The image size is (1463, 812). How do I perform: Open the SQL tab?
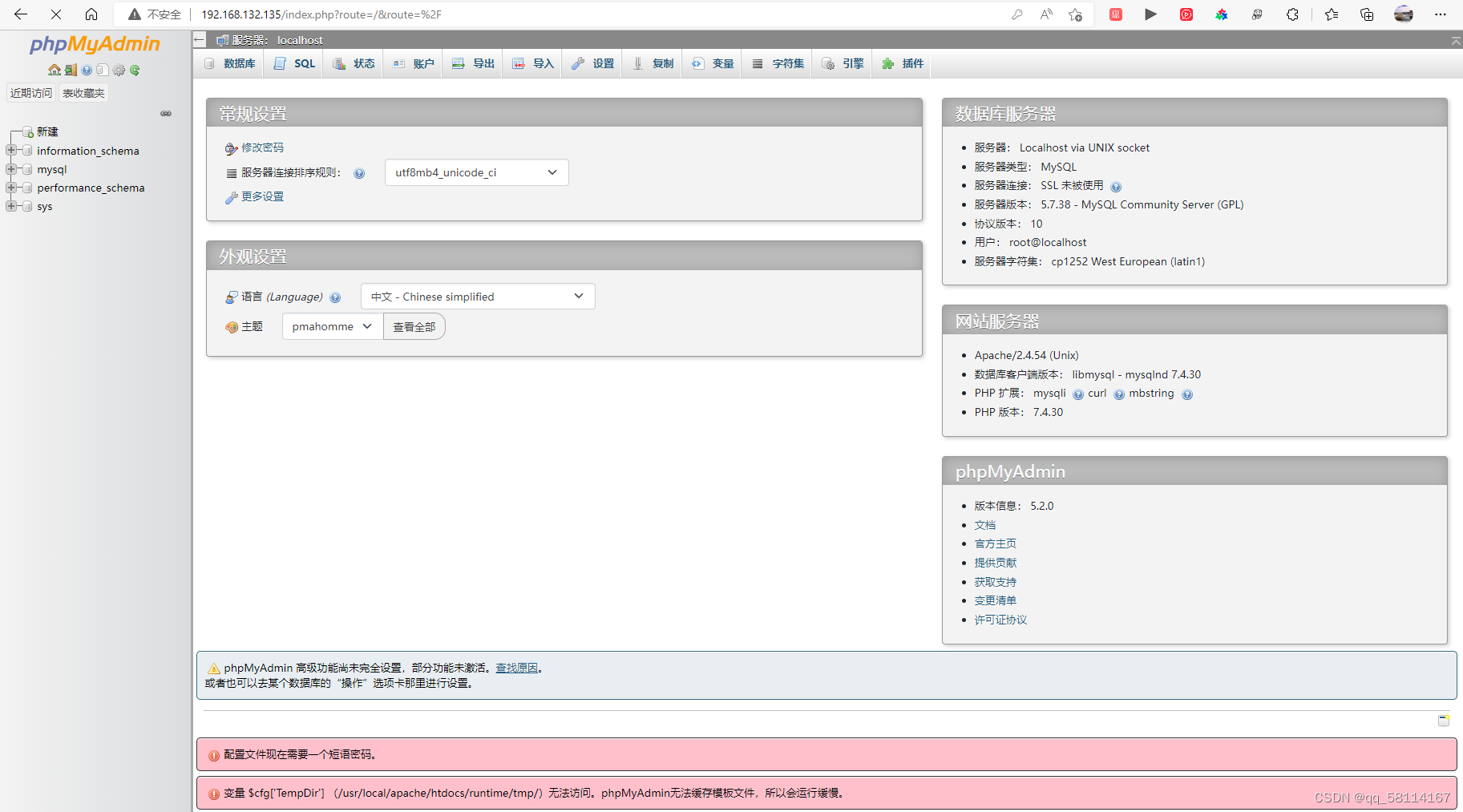point(294,63)
